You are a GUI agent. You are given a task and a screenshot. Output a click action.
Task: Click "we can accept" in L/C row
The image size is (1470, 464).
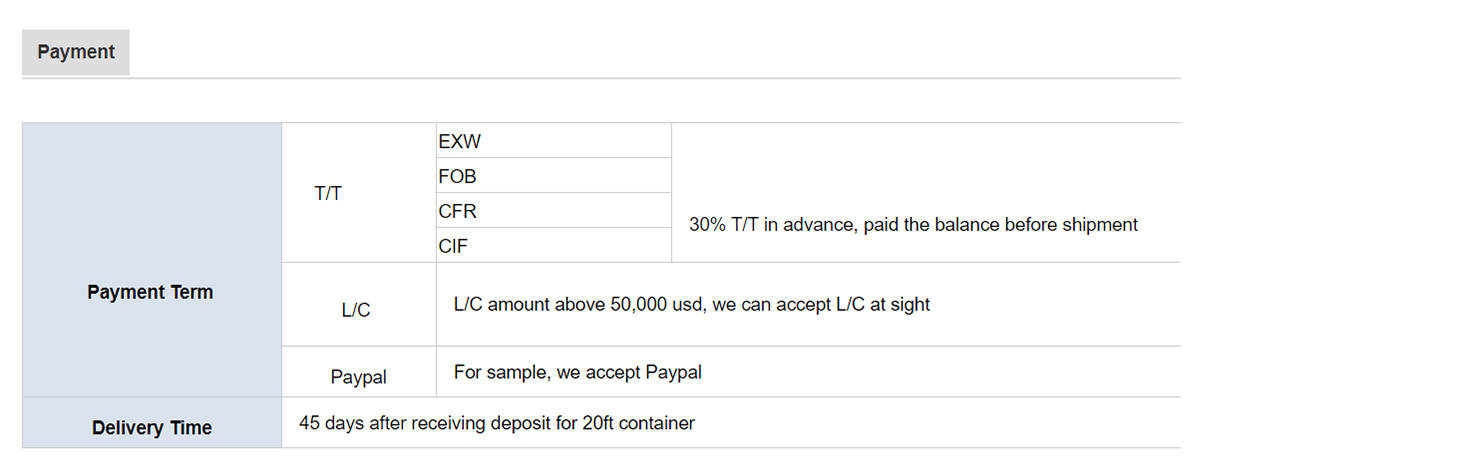click(x=771, y=304)
